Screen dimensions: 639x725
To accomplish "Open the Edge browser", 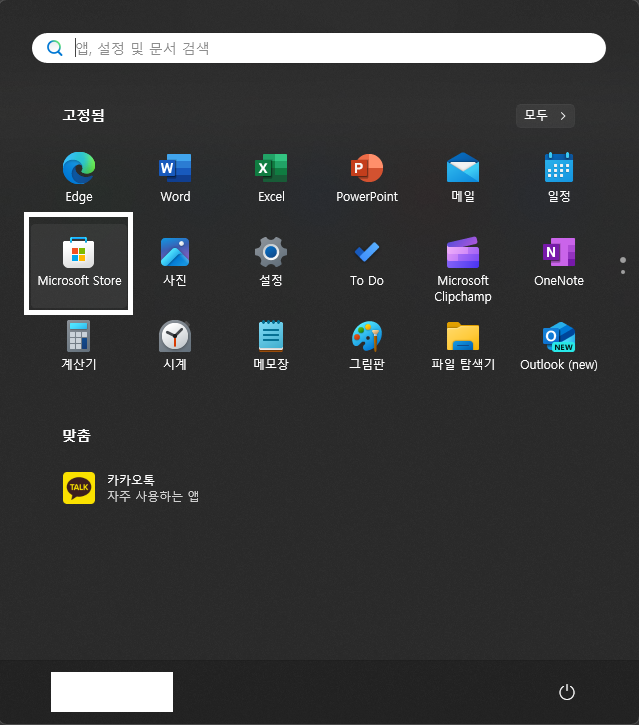I will (x=79, y=178).
